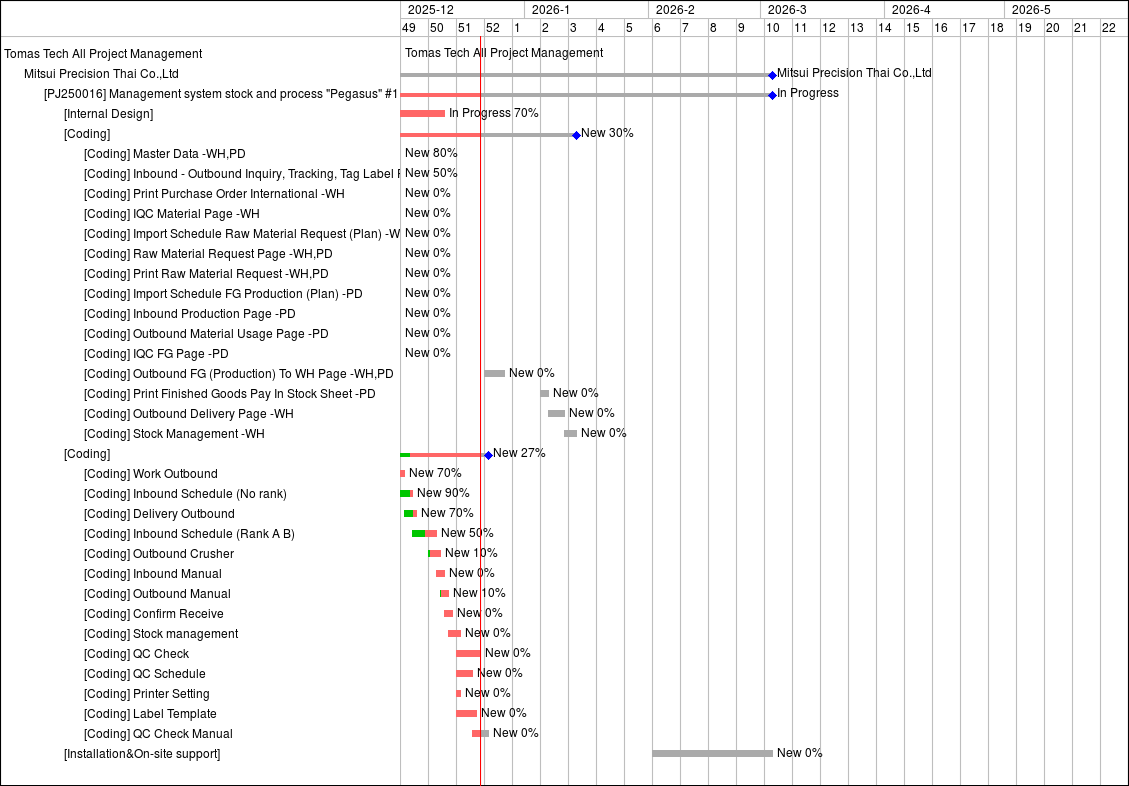Click the gray bar for Outbound Delivery Page -WH

pos(556,414)
